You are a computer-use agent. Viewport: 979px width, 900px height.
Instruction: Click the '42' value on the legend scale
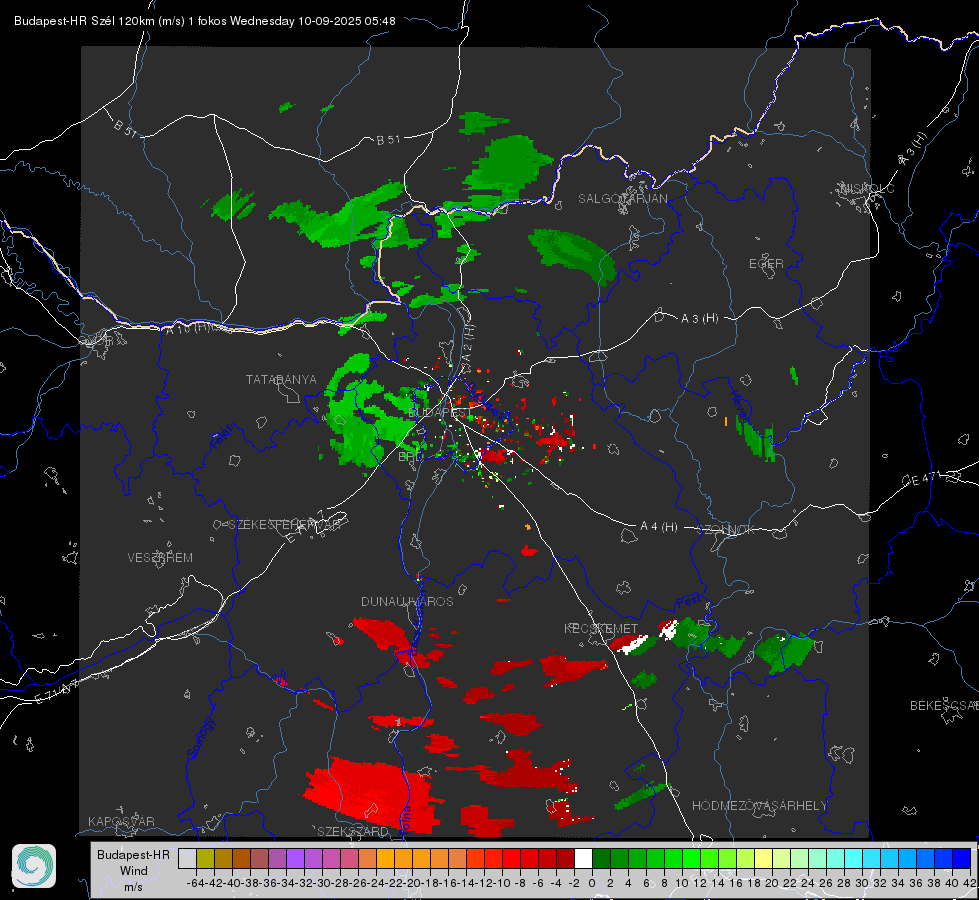(x=969, y=883)
